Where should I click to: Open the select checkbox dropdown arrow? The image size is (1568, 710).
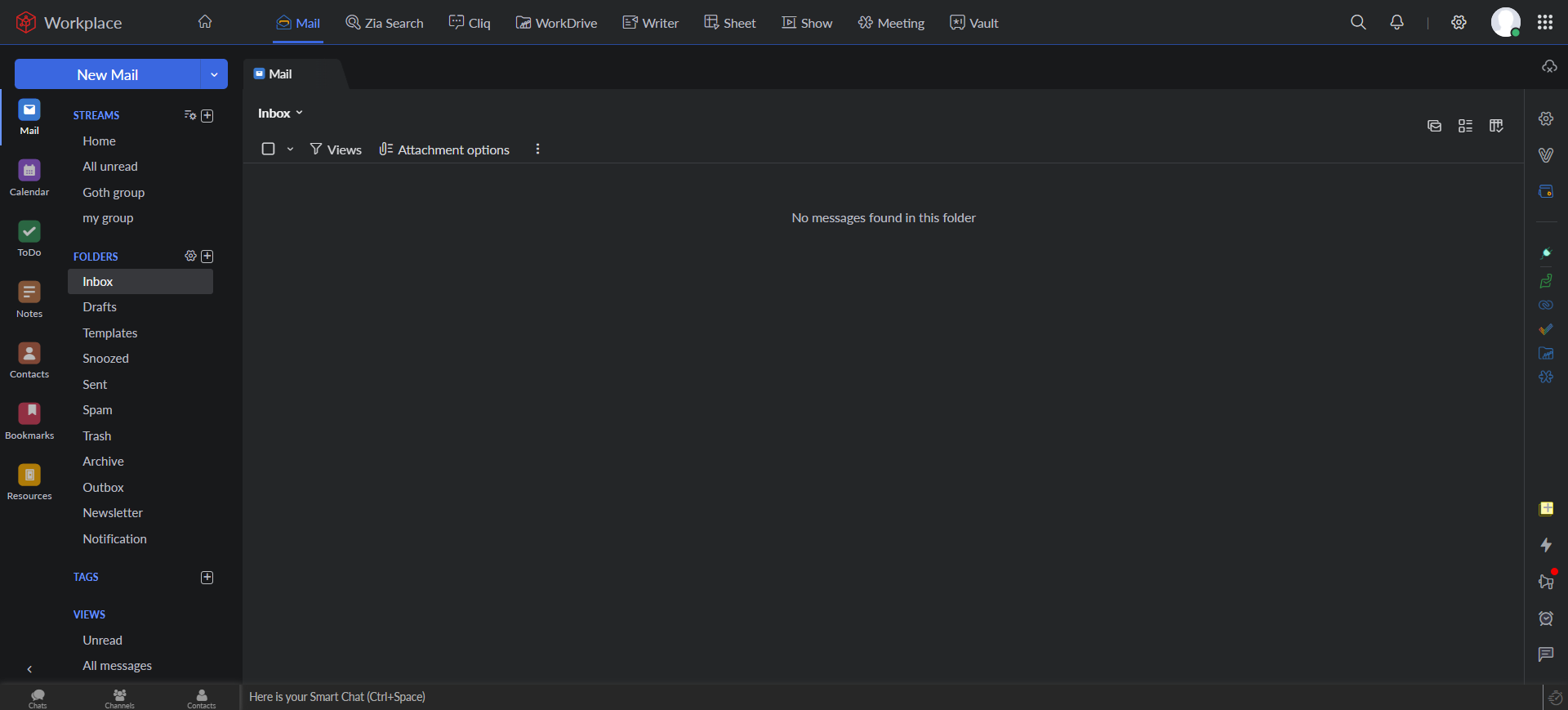point(290,150)
